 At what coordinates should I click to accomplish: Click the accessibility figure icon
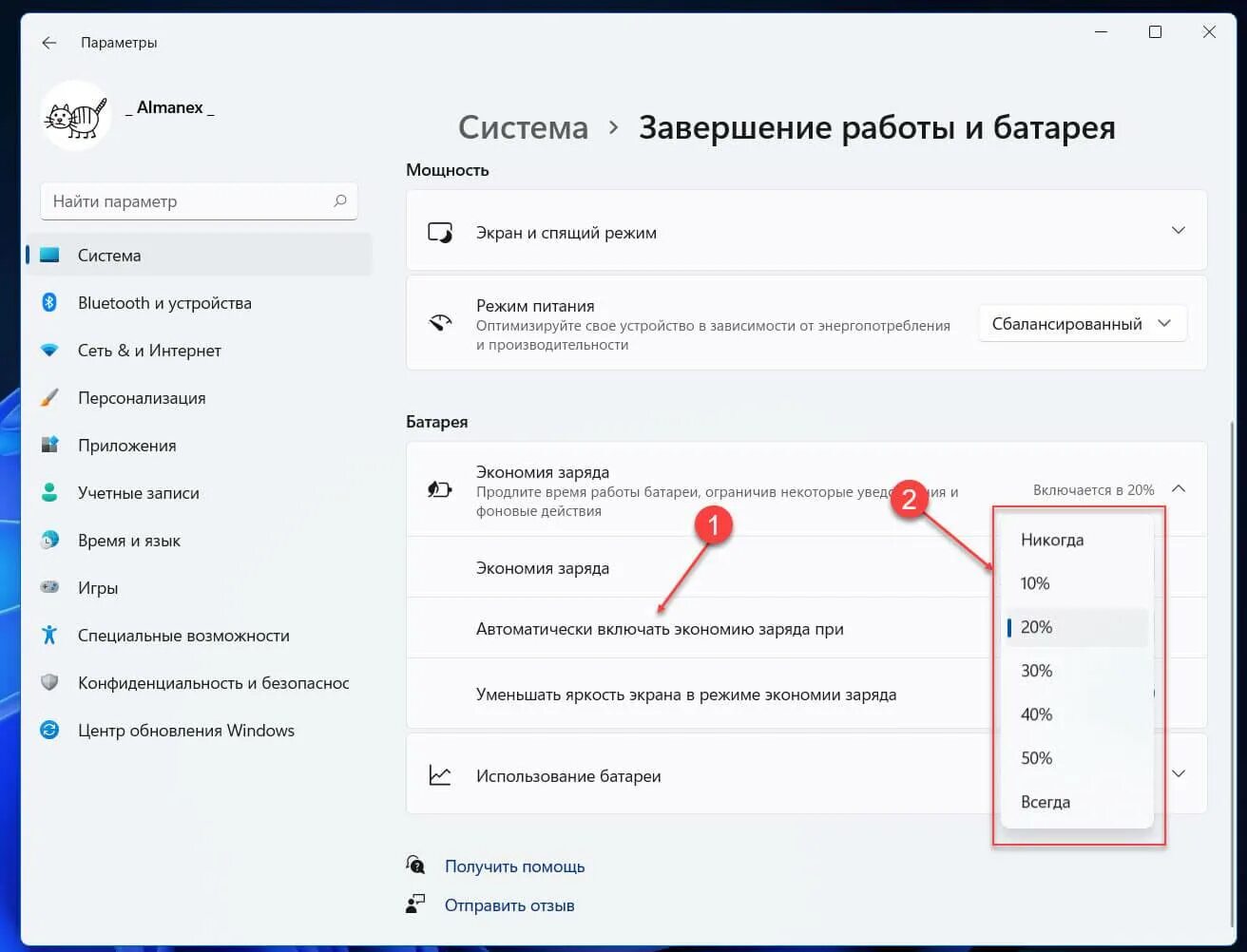pos(49,635)
